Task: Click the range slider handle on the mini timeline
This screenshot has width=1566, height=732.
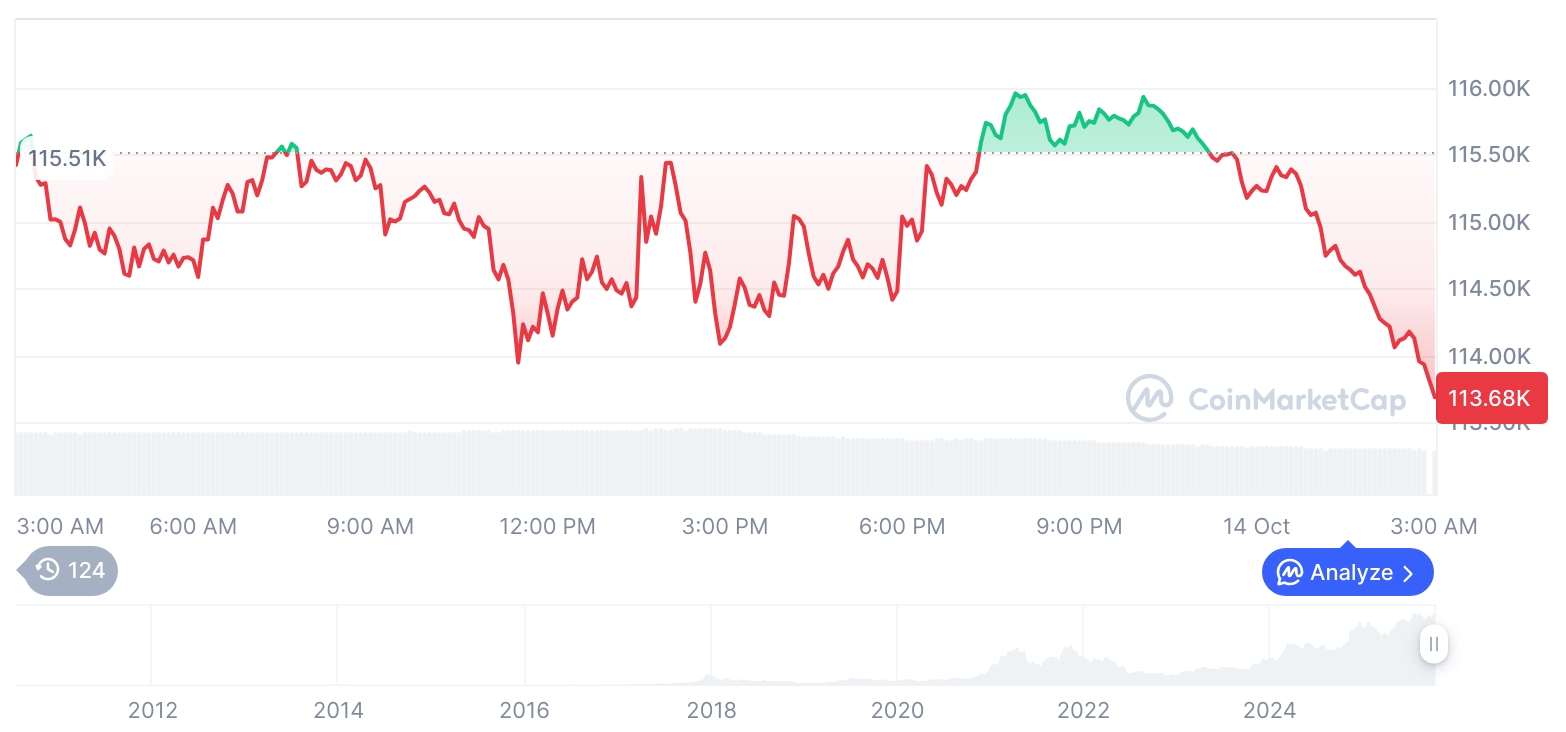Action: point(1433,644)
